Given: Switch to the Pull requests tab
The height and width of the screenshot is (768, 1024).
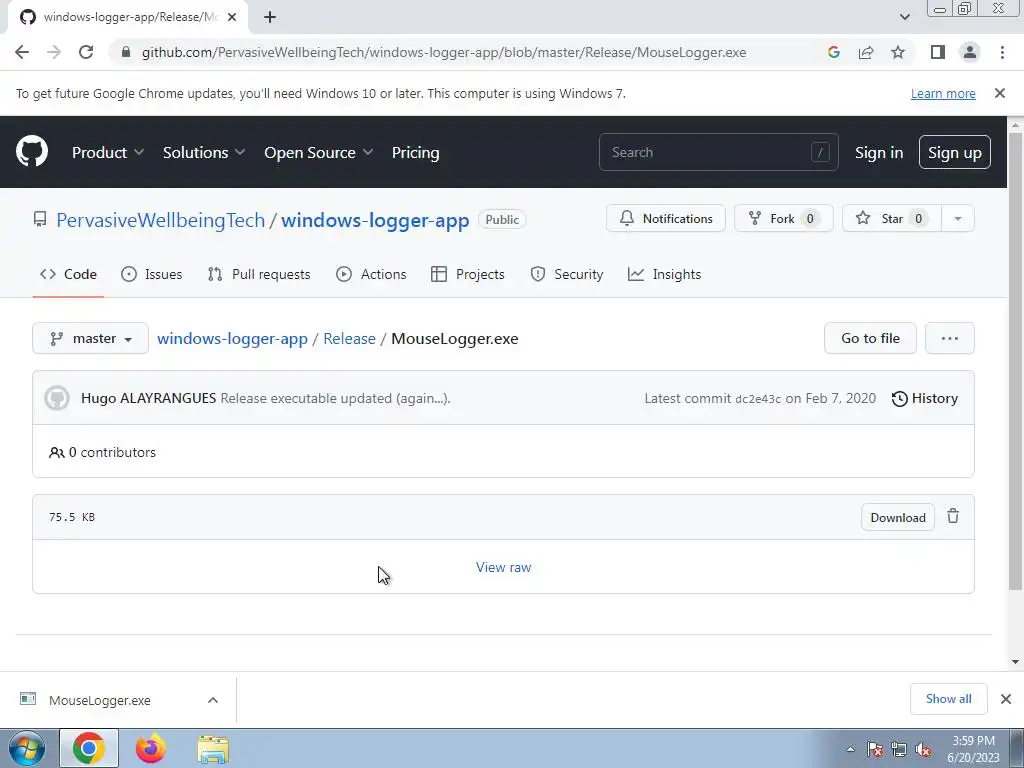Looking at the screenshot, I should click(259, 274).
